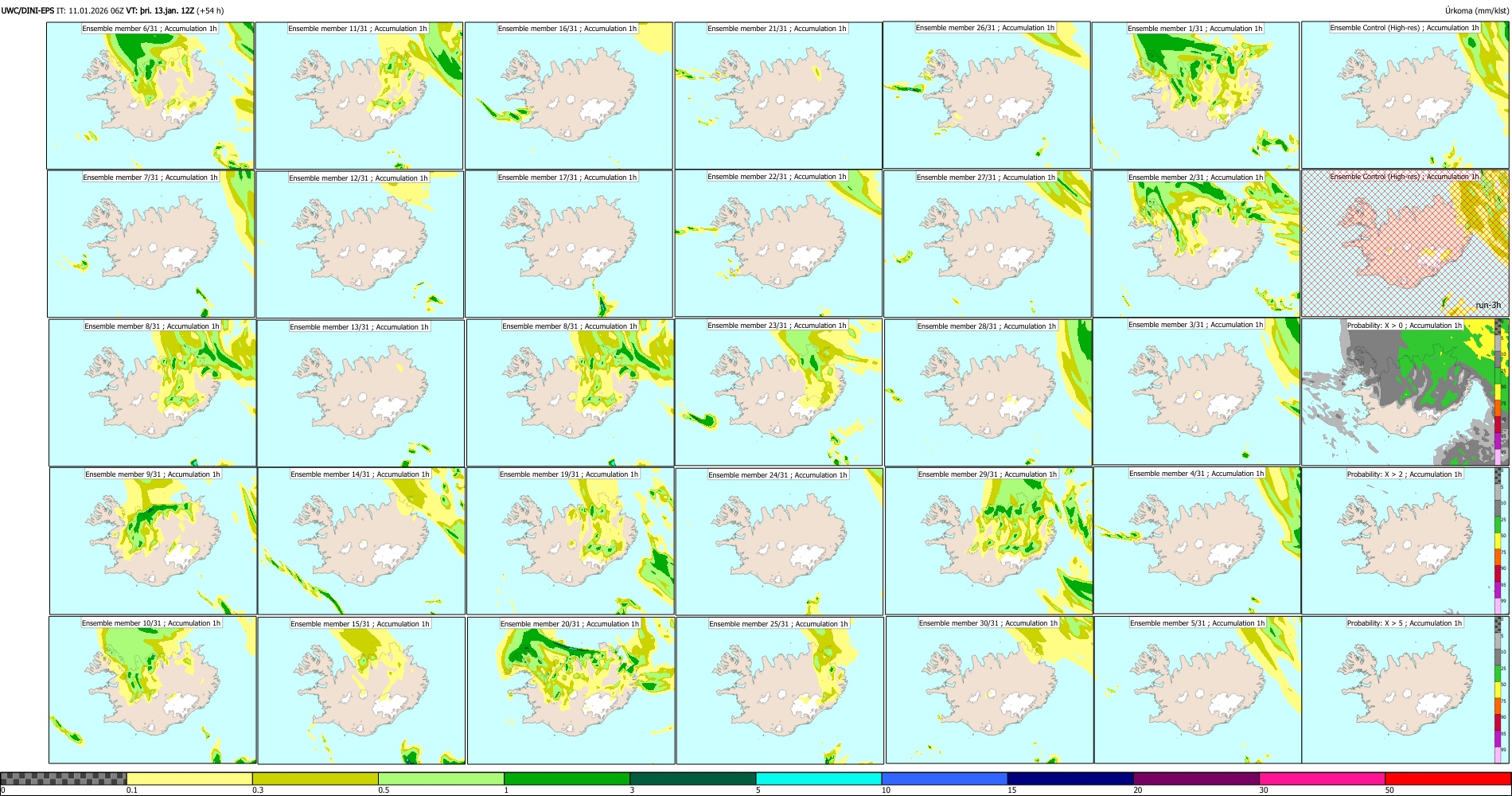Screen dimensions: 1512x796
Task: Select the red above-50 legend swatch
Action: pos(1448,778)
